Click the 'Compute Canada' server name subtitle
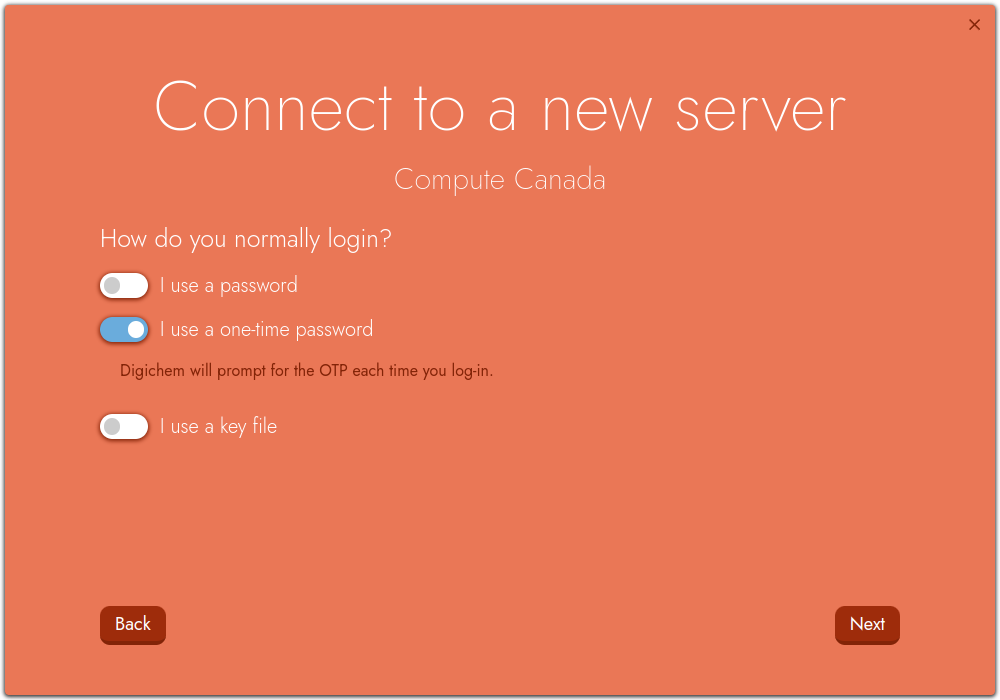The width and height of the screenshot is (1000, 700). coord(500,180)
